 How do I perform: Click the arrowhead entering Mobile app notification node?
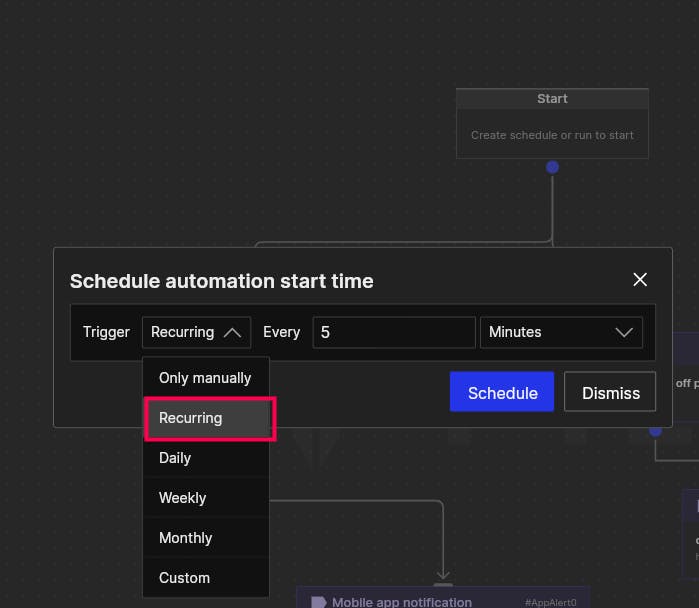[x=443, y=574]
